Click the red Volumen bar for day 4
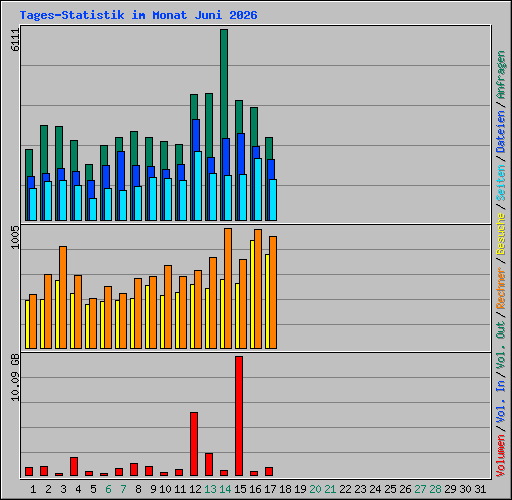The height and width of the screenshot is (500, 512). [x=74, y=466]
